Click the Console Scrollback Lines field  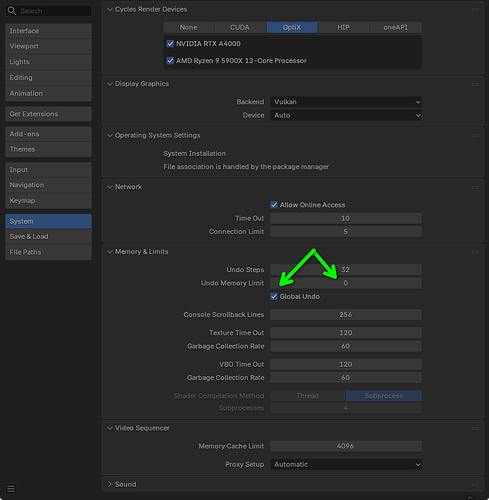click(x=346, y=315)
